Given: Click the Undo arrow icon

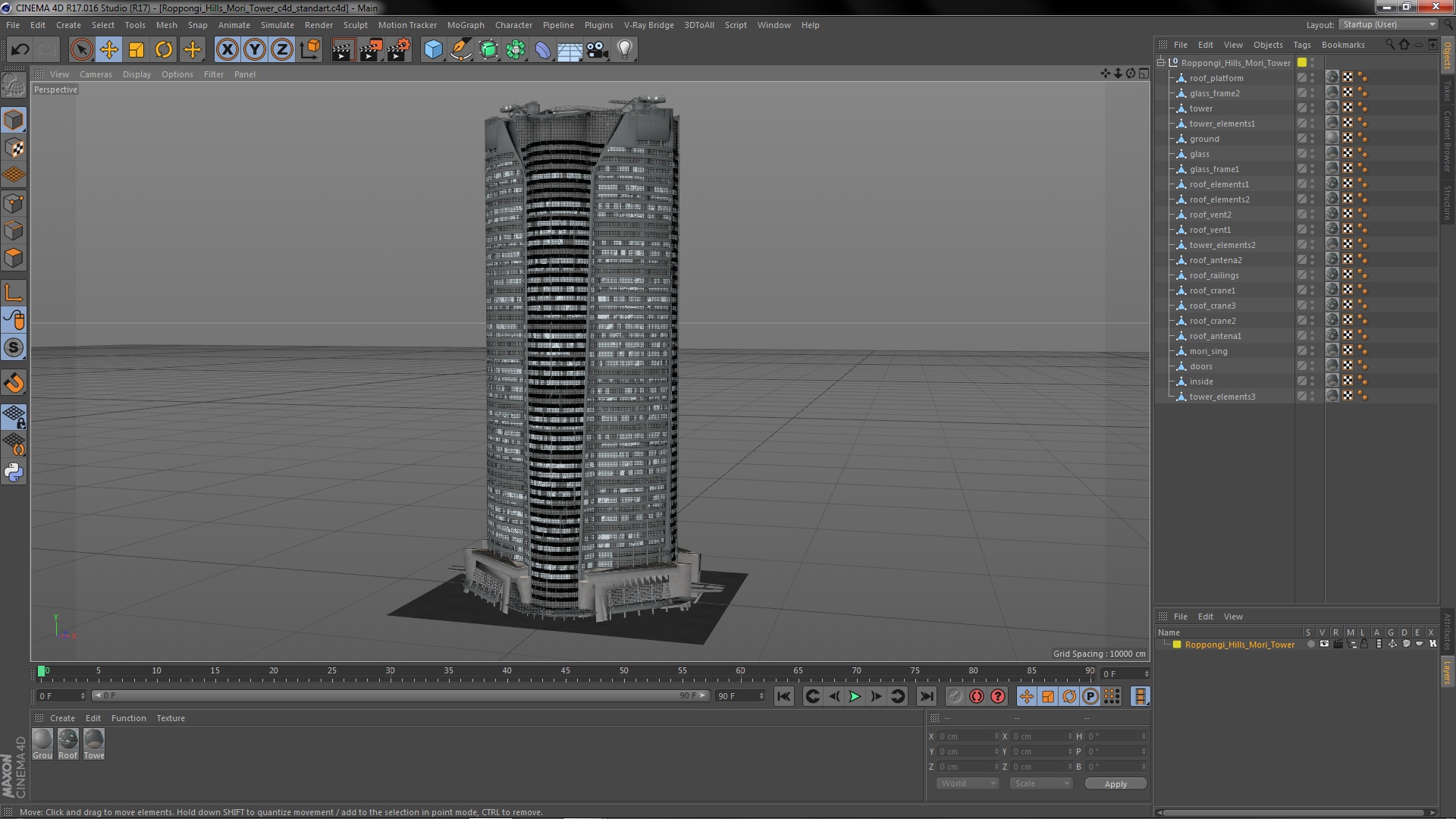Looking at the screenshot, I should point(20,50).
